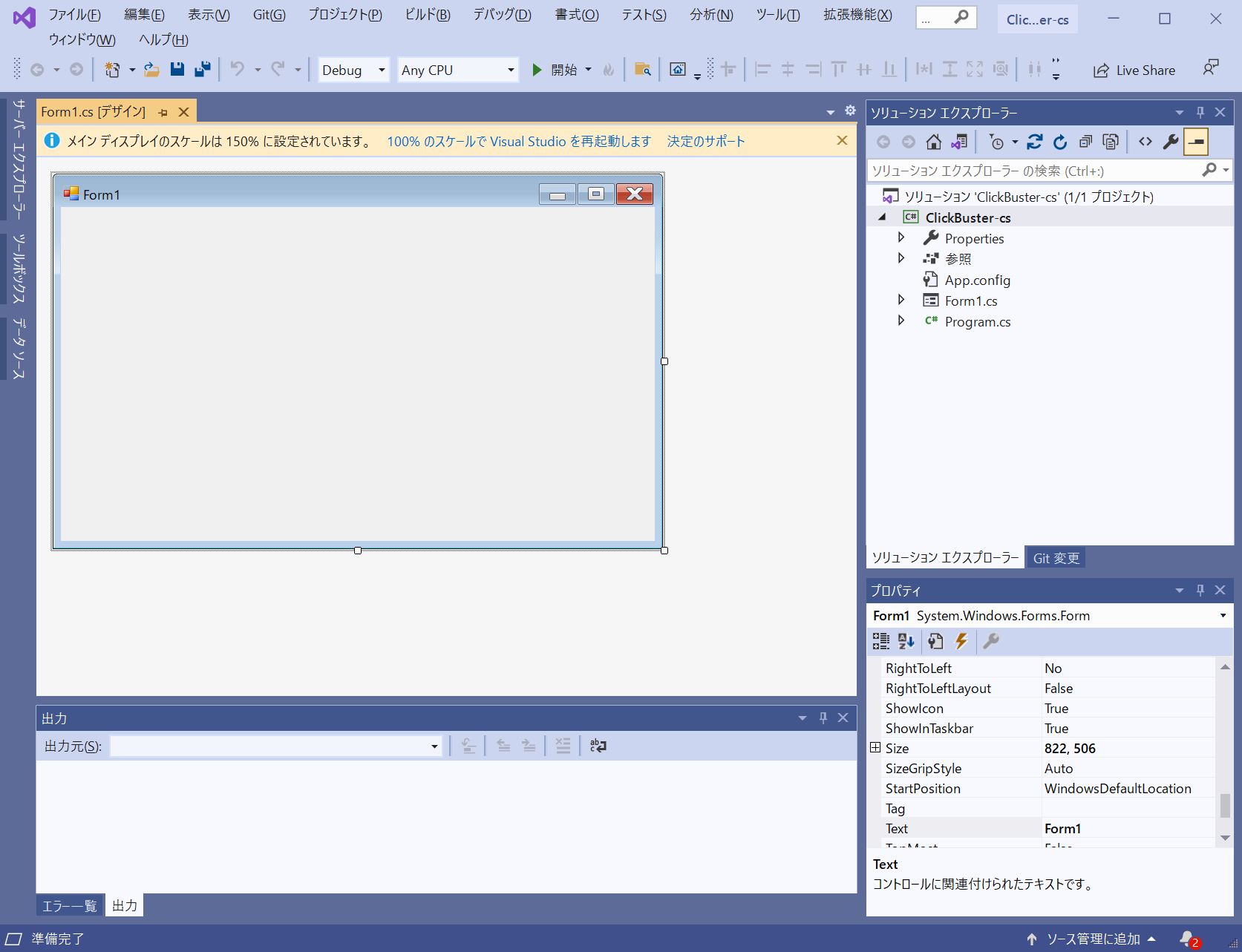Screen dimensions: 1242x952
Task: Click the Undo arrow icon
Action: (x=237, y=70)
